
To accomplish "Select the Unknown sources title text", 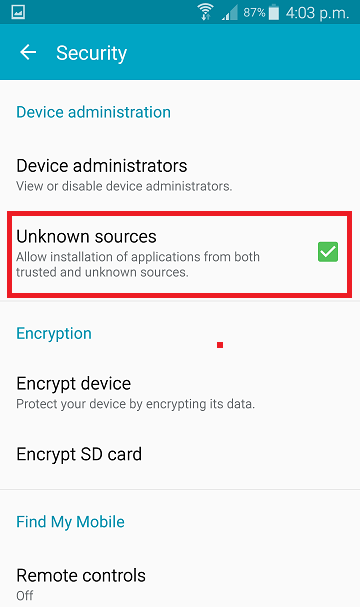I will [x=86, y=237].
